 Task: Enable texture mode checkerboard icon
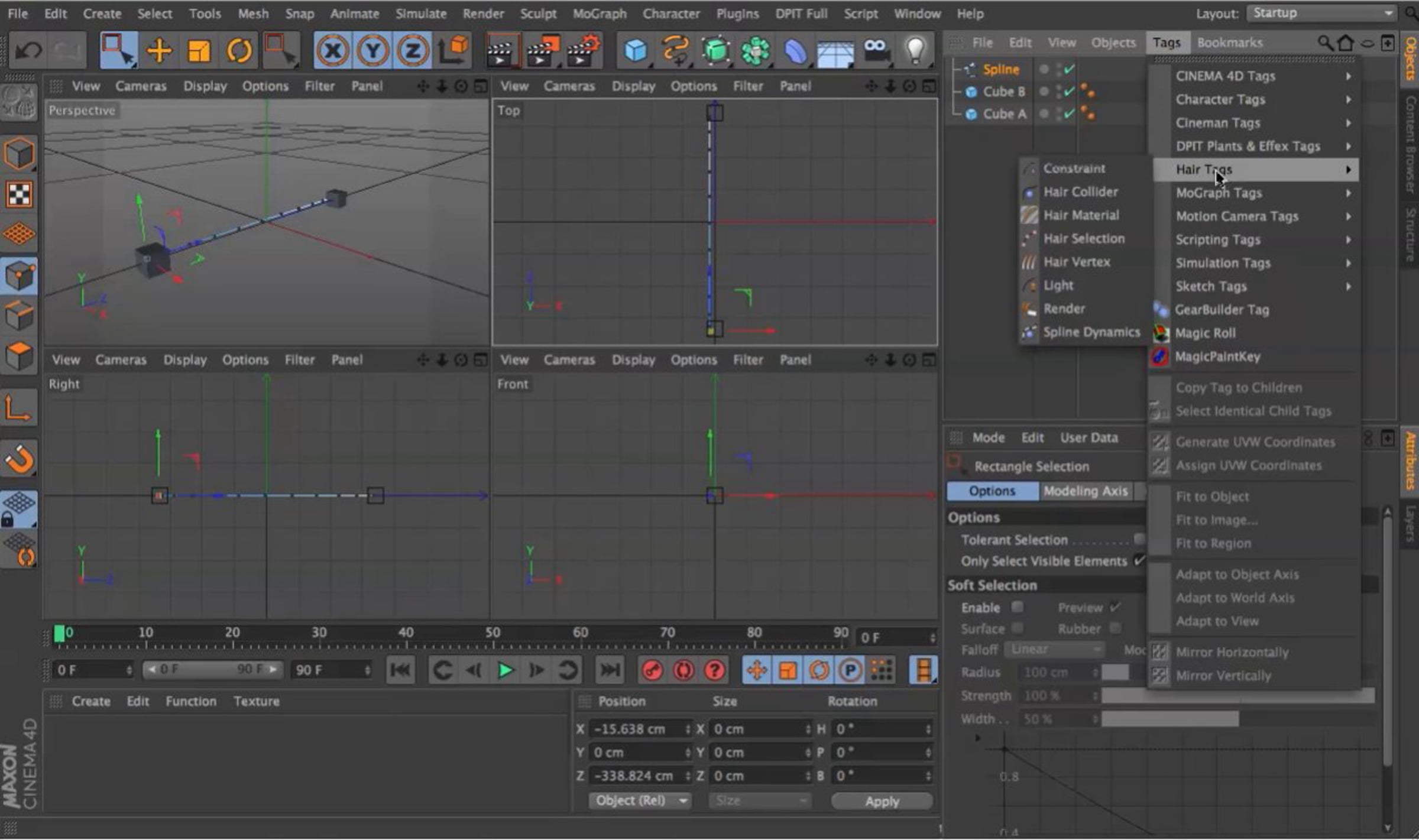click(x=19, y=194)
